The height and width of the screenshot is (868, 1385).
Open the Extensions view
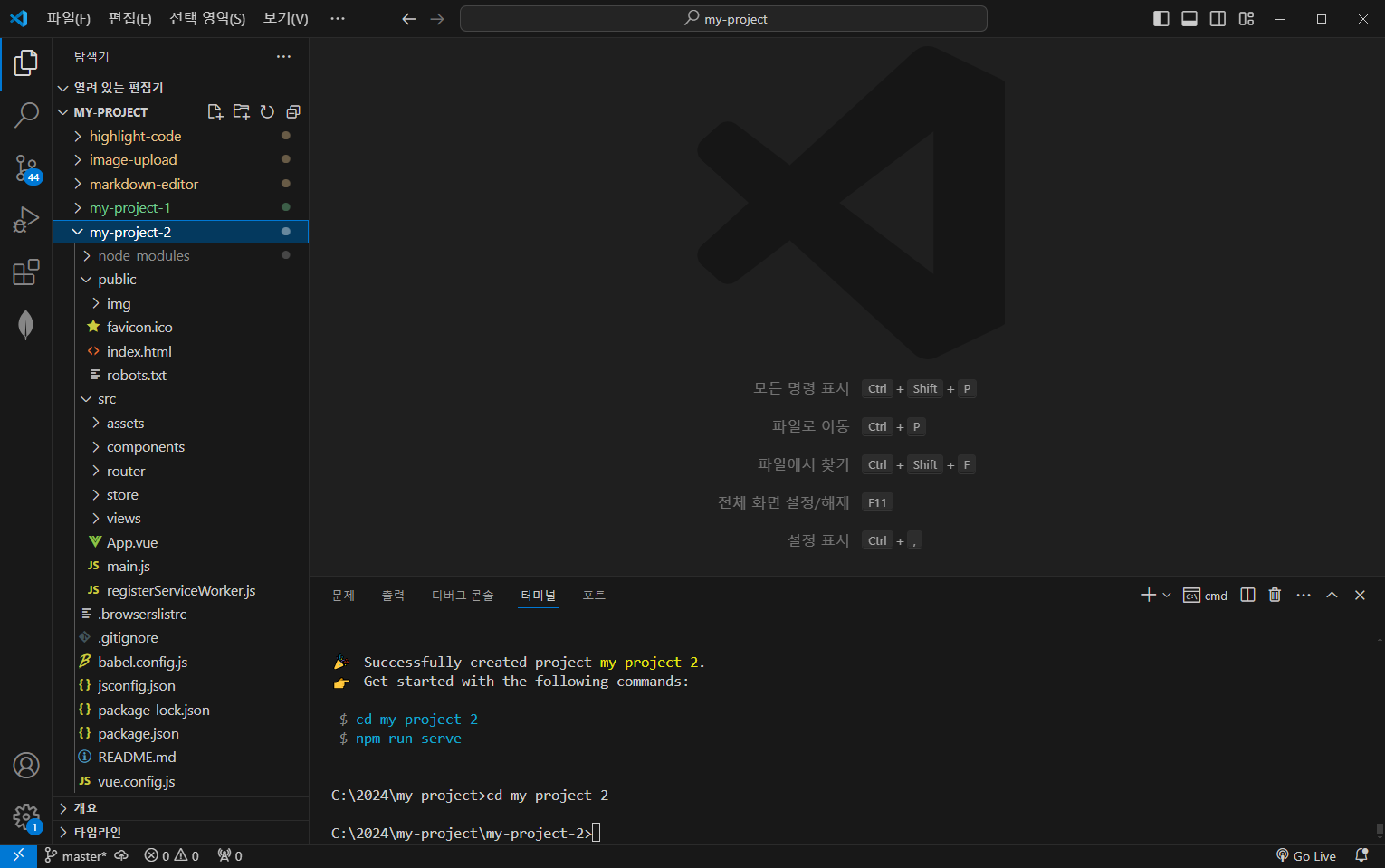tap(26, 272)
